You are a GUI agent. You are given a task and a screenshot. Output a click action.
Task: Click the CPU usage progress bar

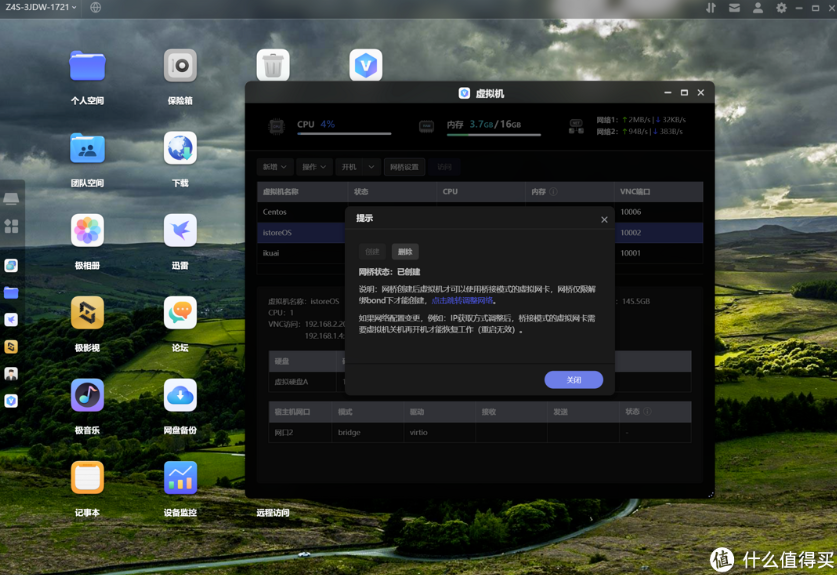(344, 133)
